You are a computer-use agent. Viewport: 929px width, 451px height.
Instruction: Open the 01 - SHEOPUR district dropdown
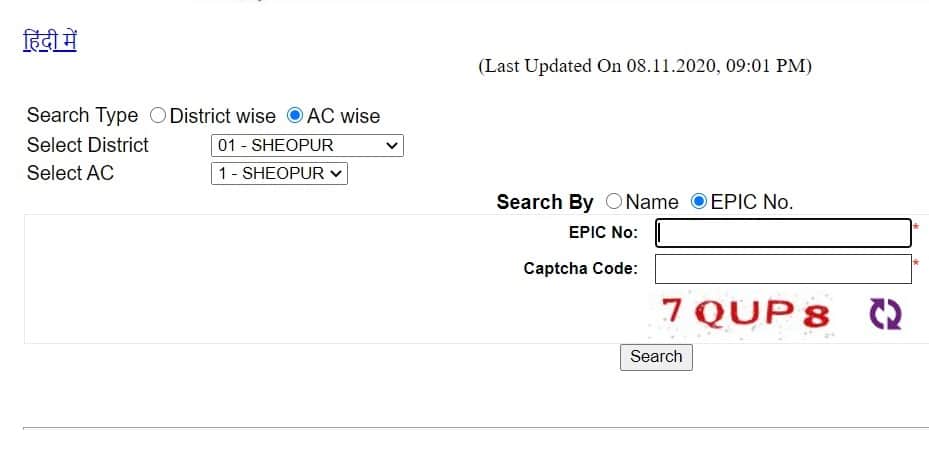point(307,145)
